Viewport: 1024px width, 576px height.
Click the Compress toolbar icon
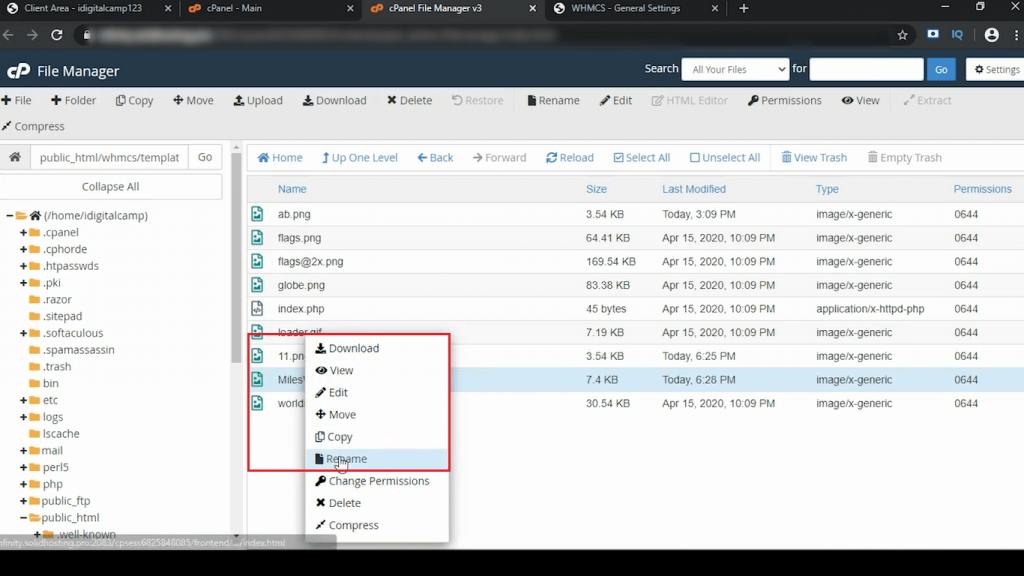pos(7,127)
